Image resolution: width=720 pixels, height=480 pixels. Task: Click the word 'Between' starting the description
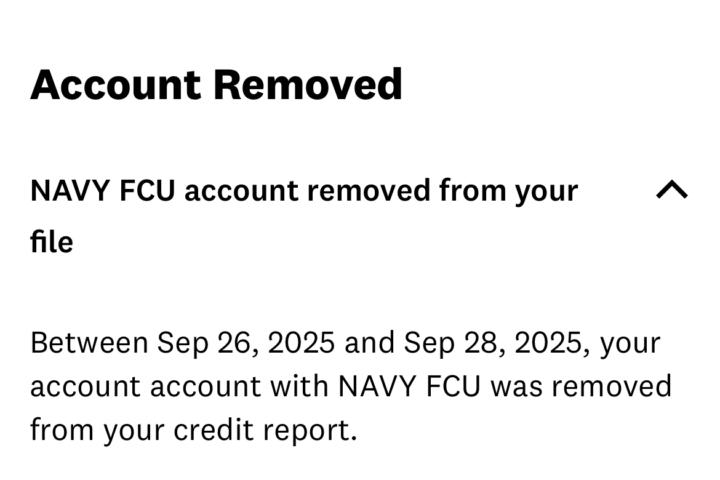coord(89,343)
